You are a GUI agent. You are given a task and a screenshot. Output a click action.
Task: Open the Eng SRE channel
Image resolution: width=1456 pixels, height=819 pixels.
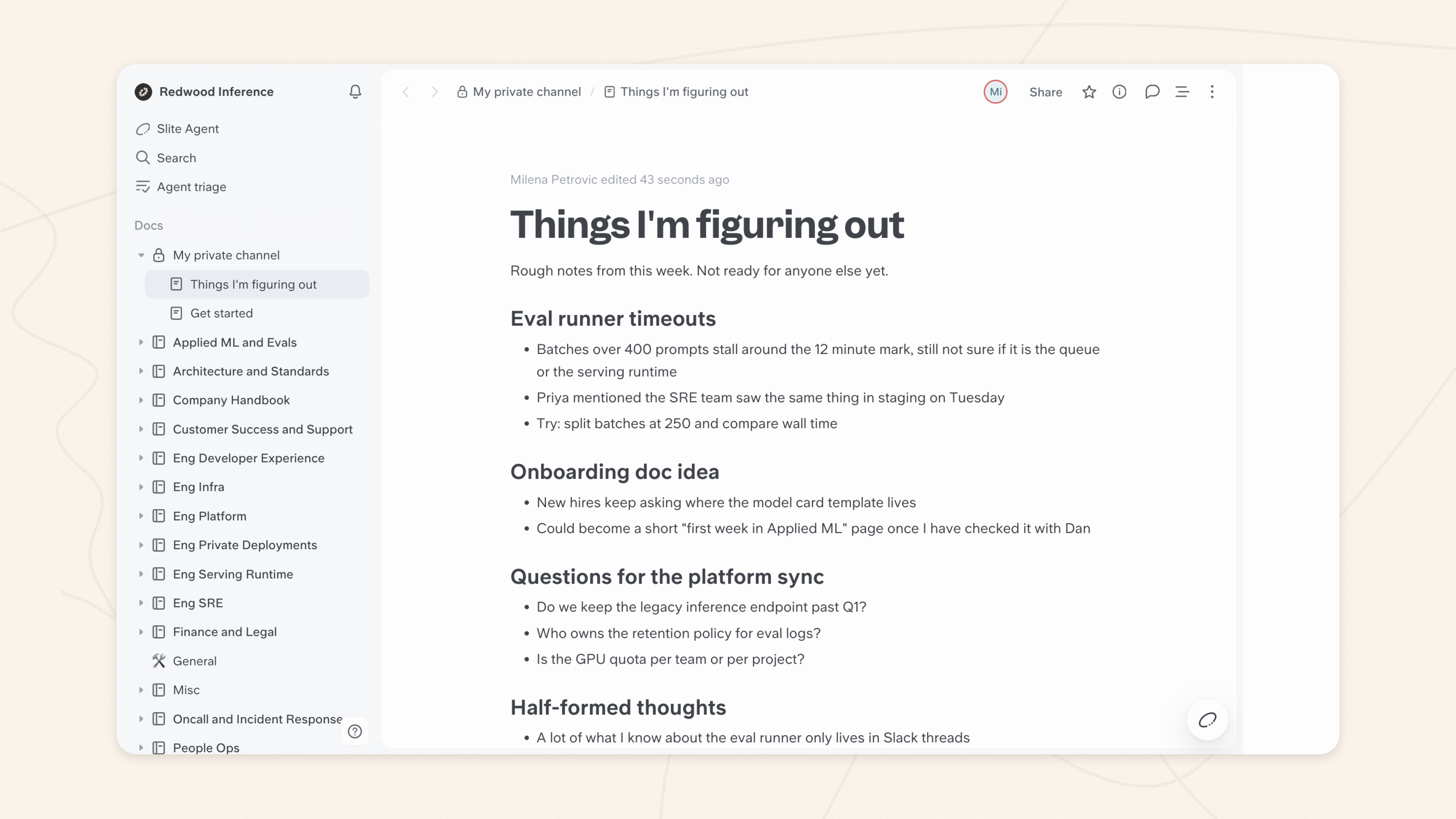(198, 603)
